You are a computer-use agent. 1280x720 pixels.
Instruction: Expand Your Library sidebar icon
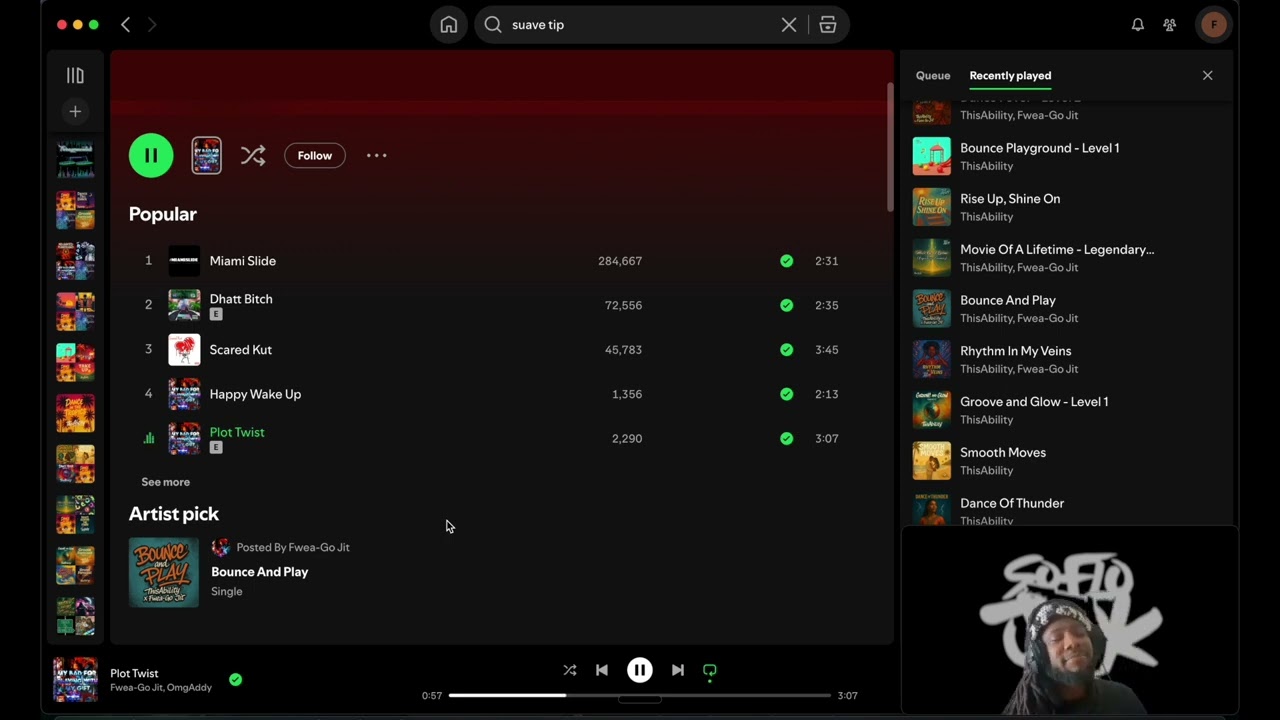point(75,76)
